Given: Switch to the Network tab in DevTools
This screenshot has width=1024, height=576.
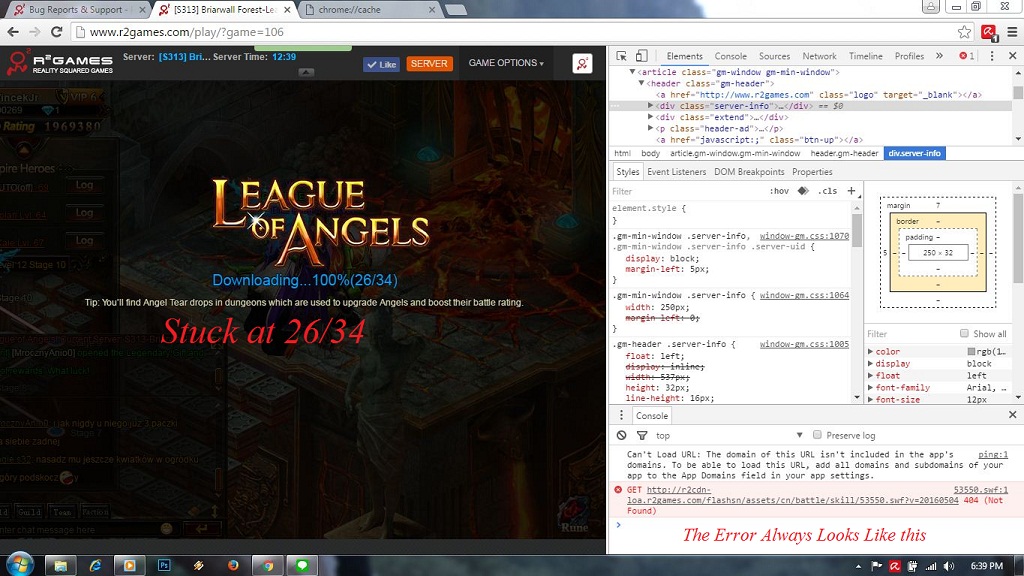Looking at the screenshot, I should pos(819,56).
